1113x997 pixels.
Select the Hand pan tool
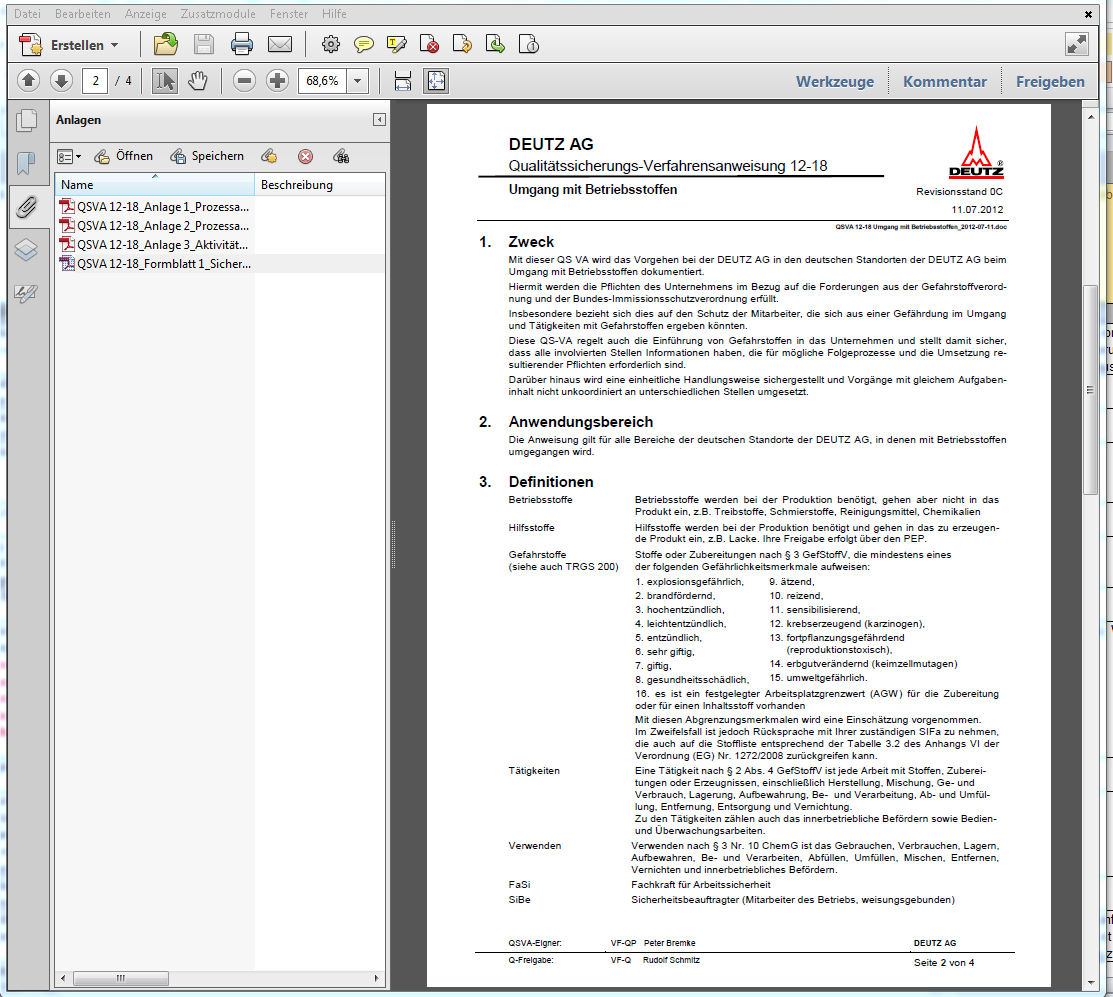tap(198, 81)
